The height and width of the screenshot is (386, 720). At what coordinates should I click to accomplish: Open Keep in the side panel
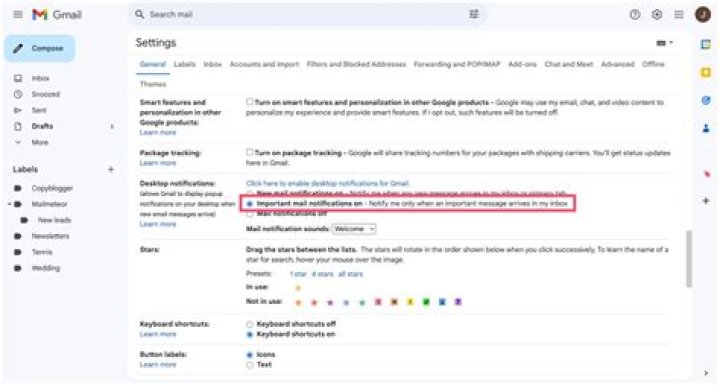click(706, 72)
